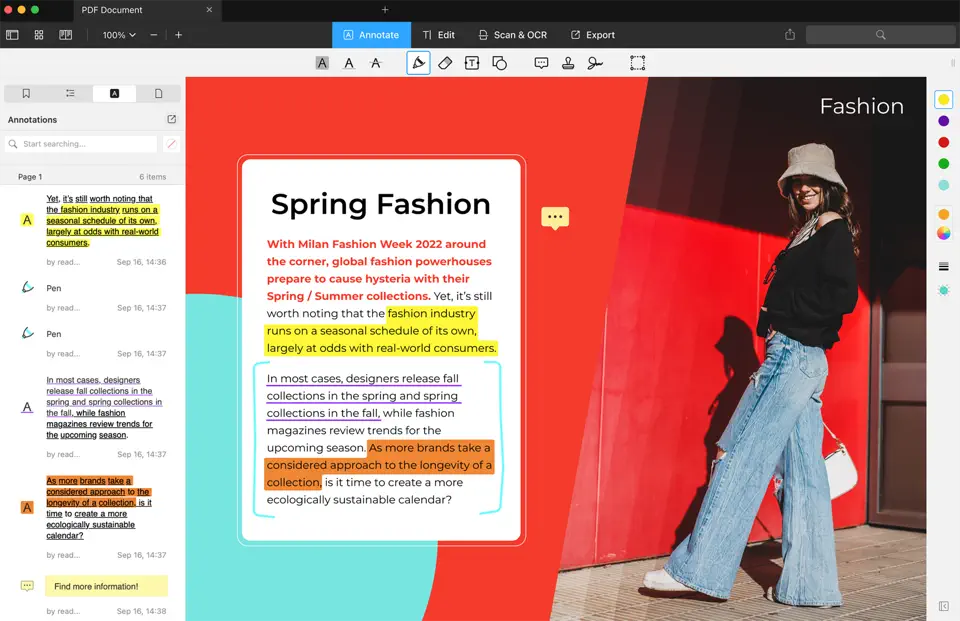960x621 pixels.
Task: Select the shapes tool
Action: click(x=499, y=63)
